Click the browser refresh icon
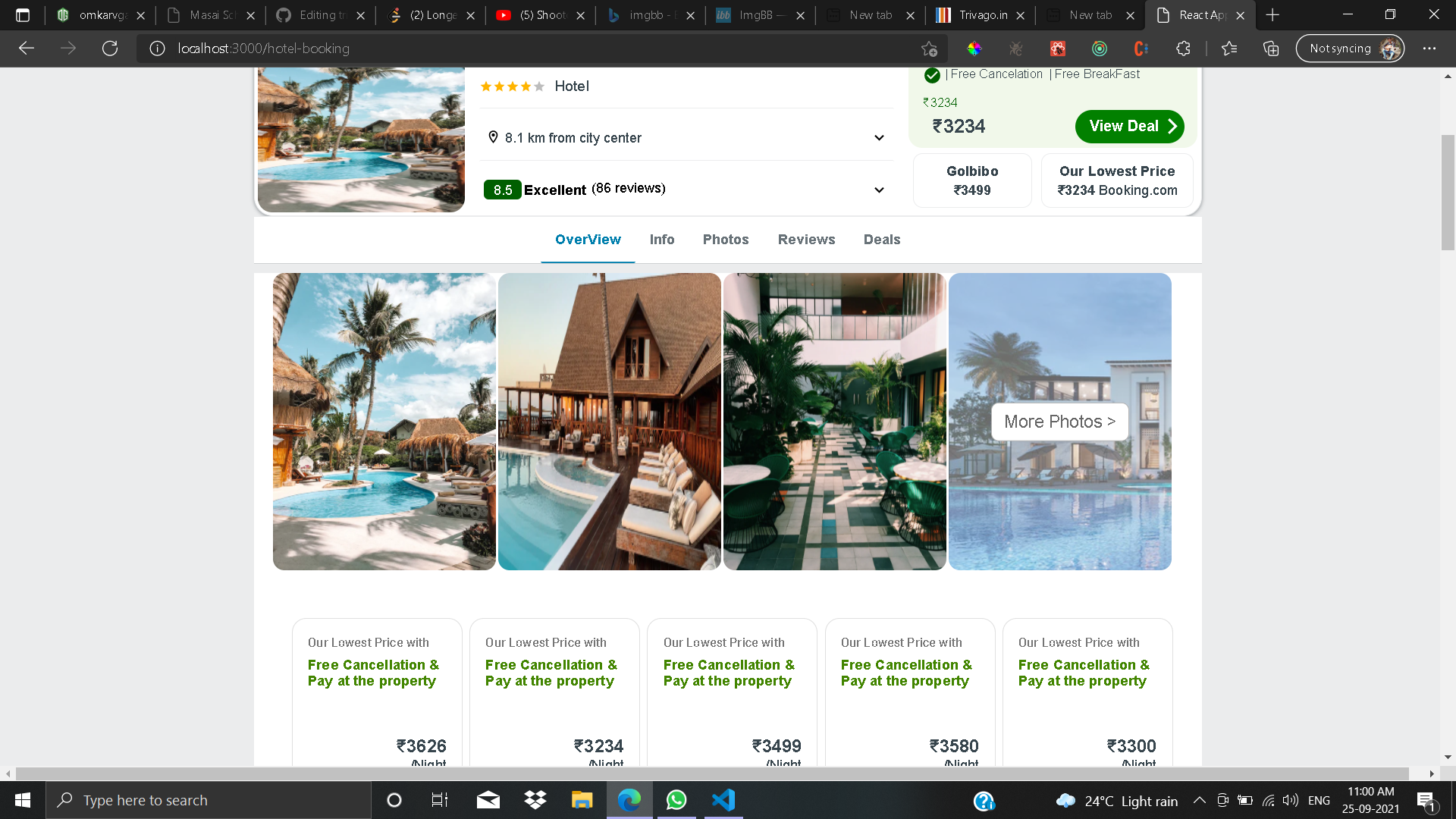Screen dimensions: 1456x819 (x=110, y=49)
